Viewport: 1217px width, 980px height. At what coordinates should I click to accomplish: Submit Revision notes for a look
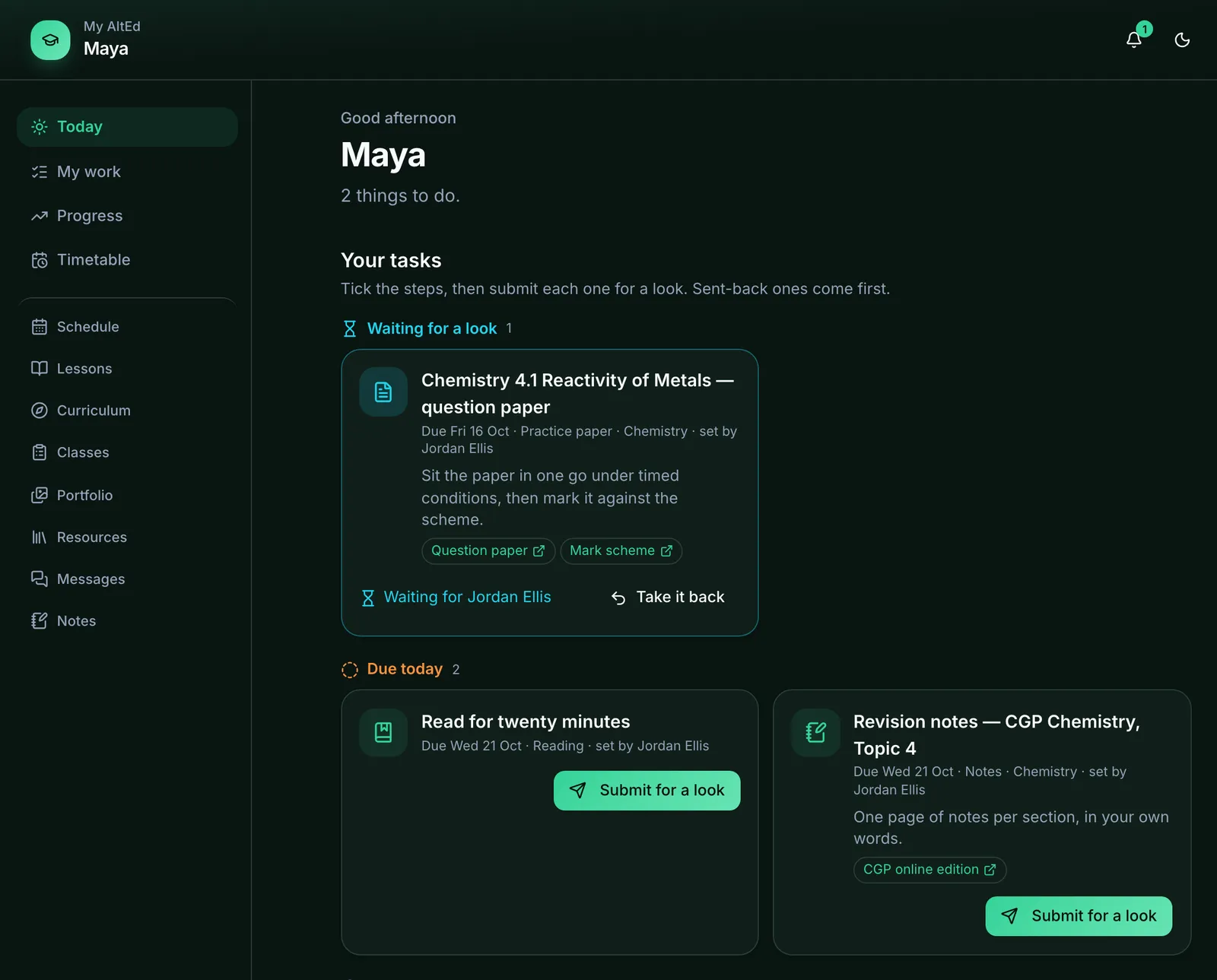coord(1079,916)
